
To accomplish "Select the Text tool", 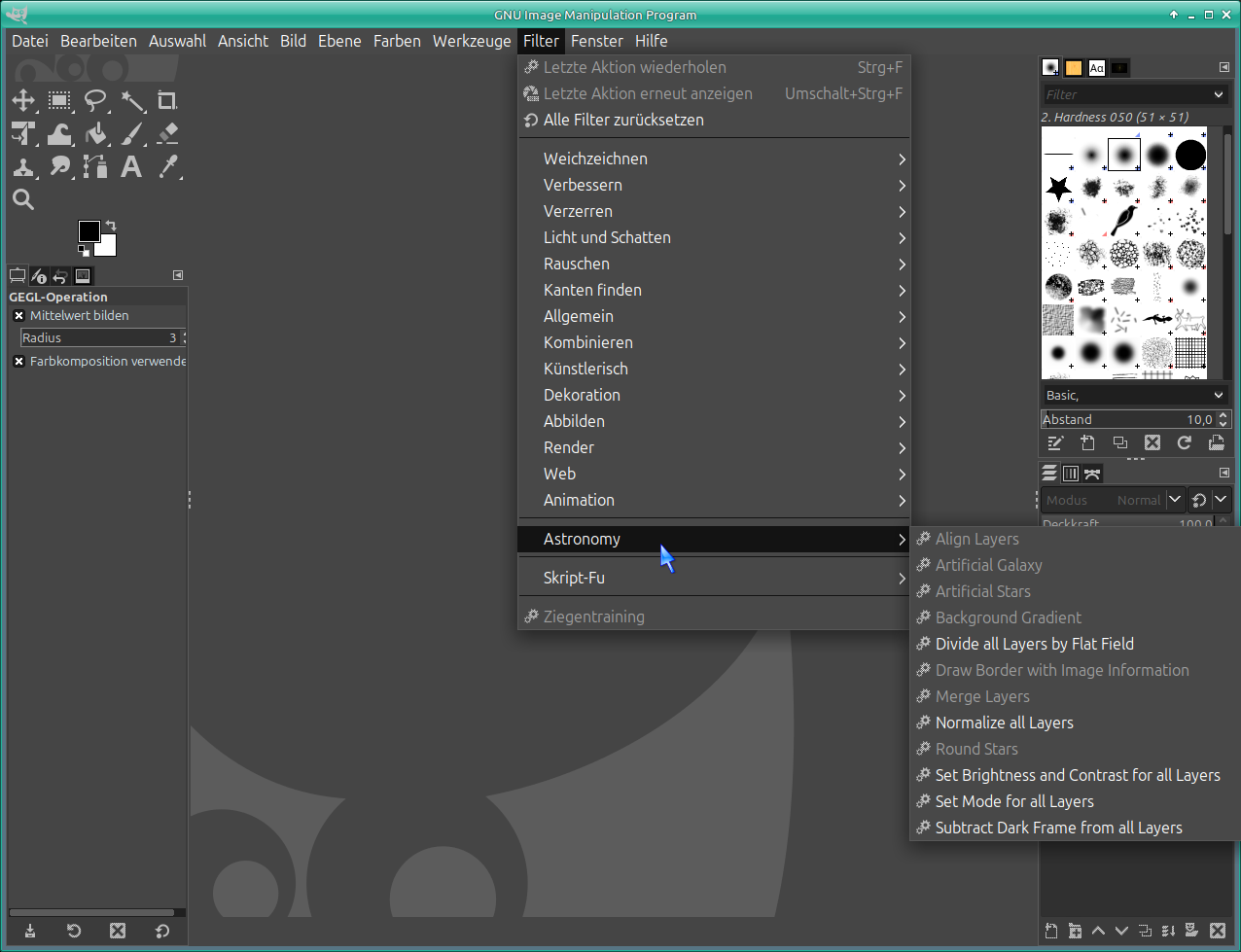I will 131,167.
